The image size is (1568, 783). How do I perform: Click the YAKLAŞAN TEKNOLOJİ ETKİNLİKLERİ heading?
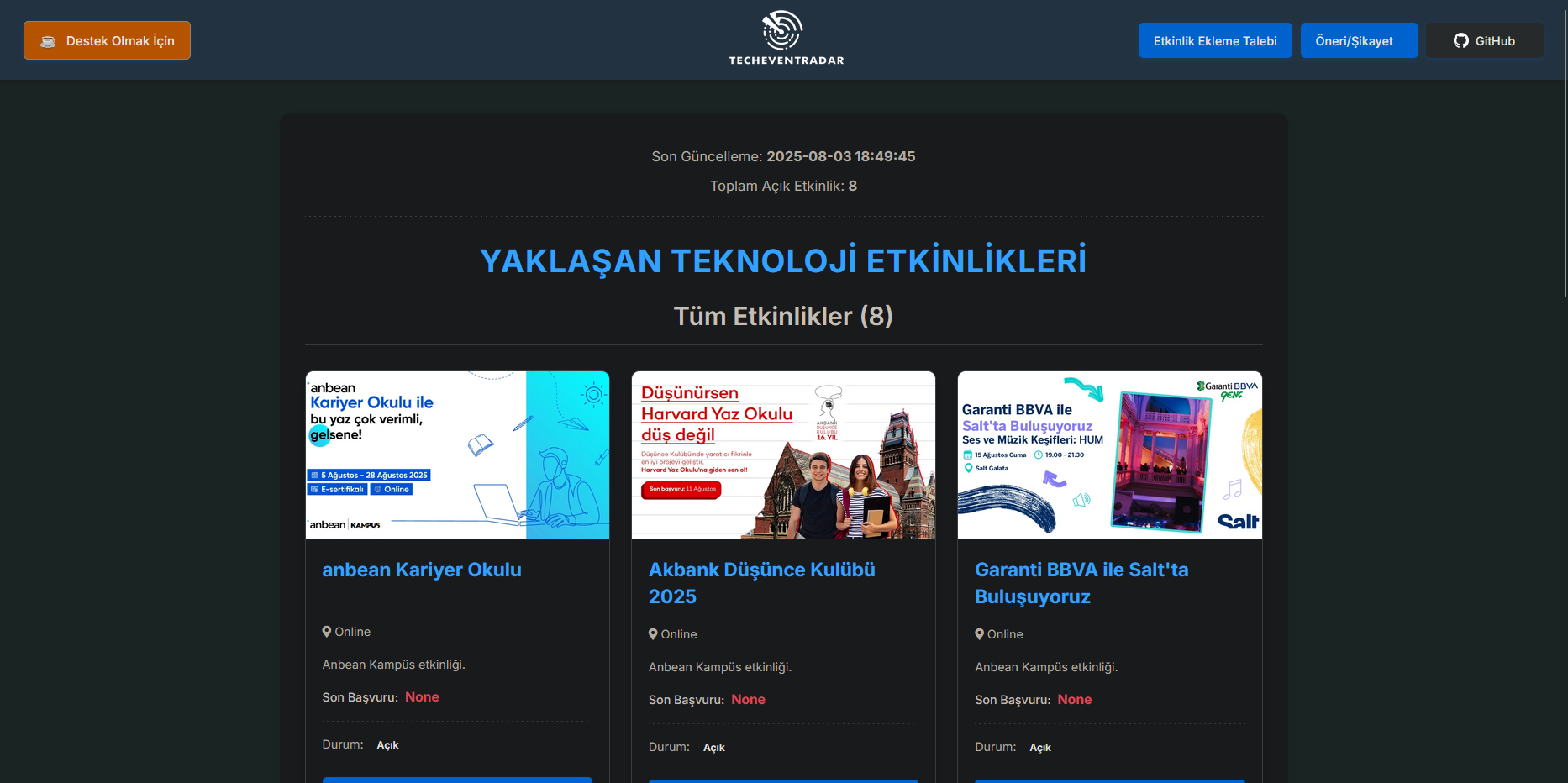[x=783, y=260]
